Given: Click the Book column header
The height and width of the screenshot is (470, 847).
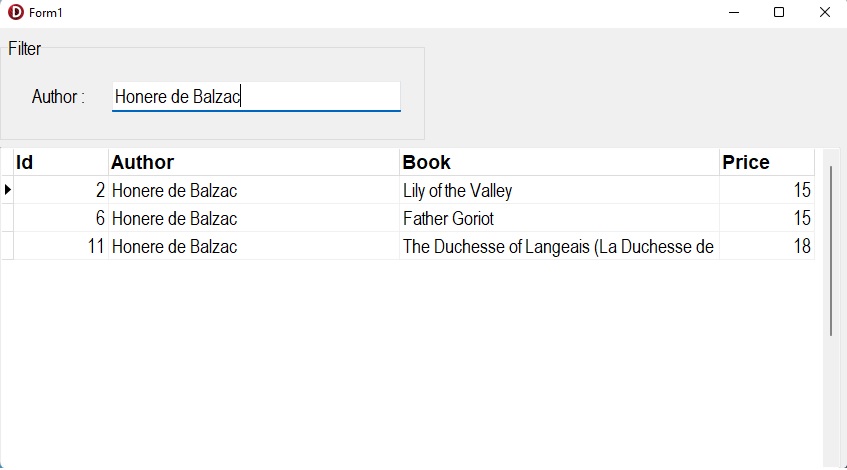Looking at the screenshot, I should click(x=558, y=162).
